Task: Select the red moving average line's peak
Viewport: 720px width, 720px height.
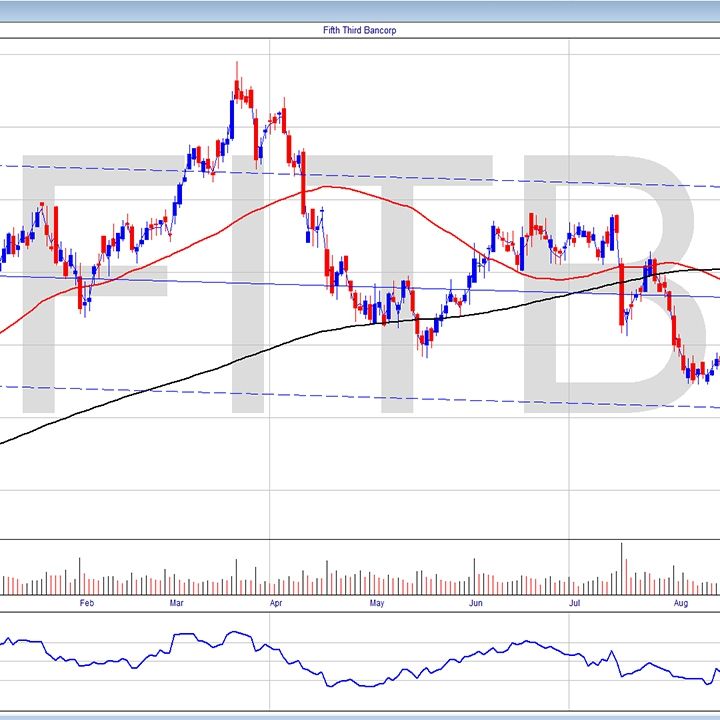Action: pos(325,186)
